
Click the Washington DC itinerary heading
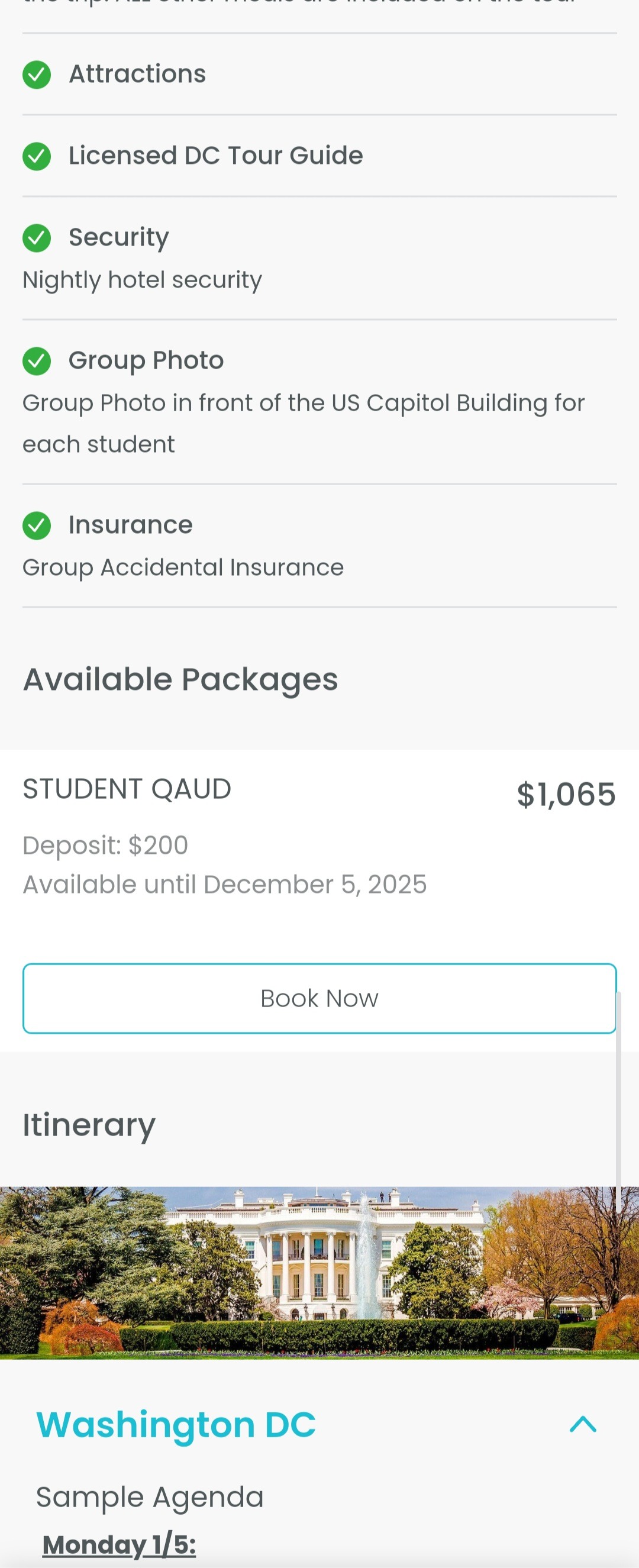pyautogui.click(x=176, y=1424)
